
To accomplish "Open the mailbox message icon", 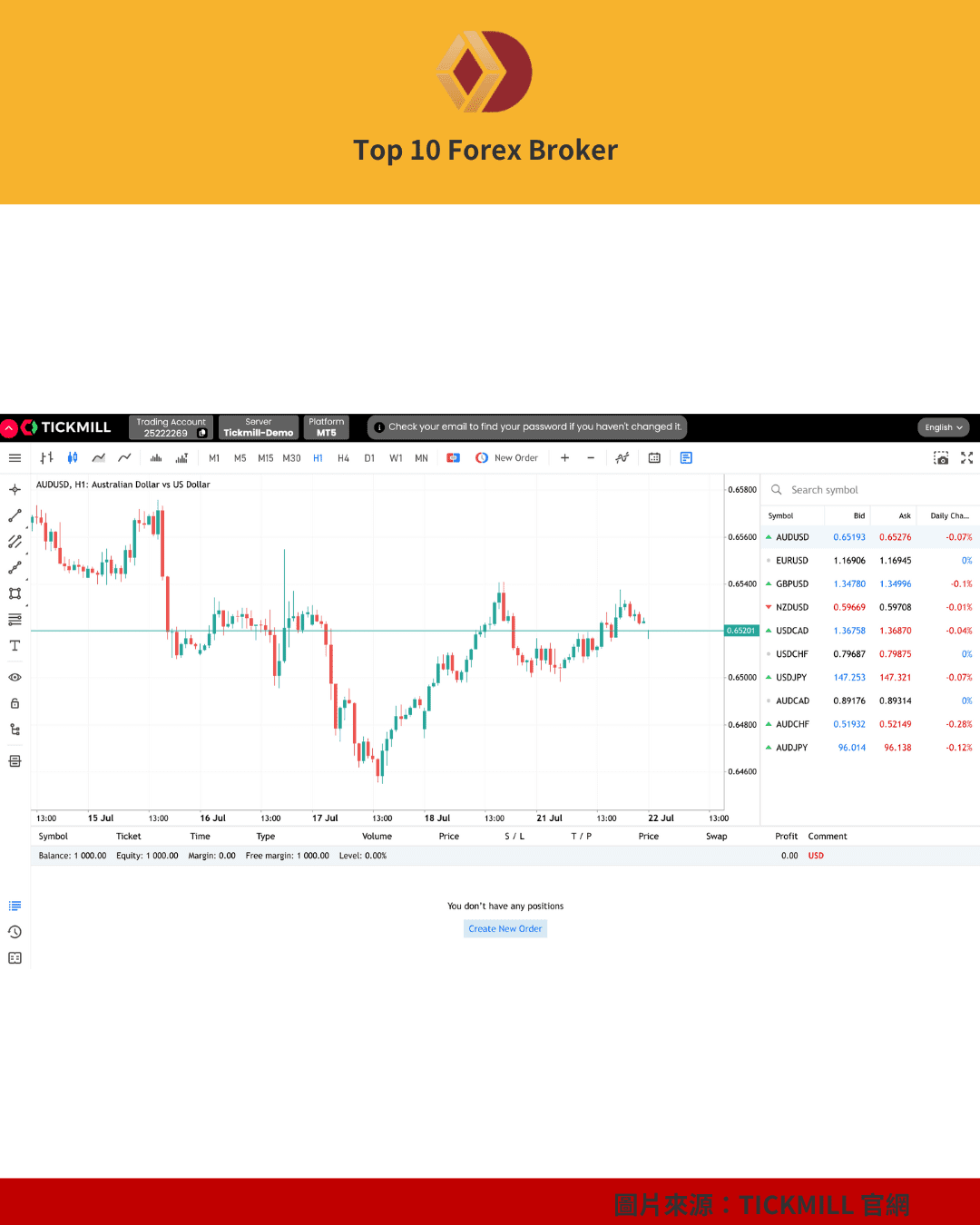I will (x=685, y=457).
